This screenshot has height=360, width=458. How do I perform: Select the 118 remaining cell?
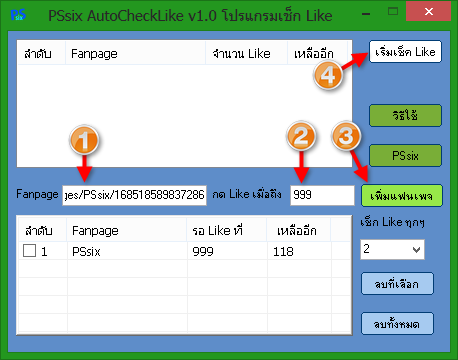(299, 251)
